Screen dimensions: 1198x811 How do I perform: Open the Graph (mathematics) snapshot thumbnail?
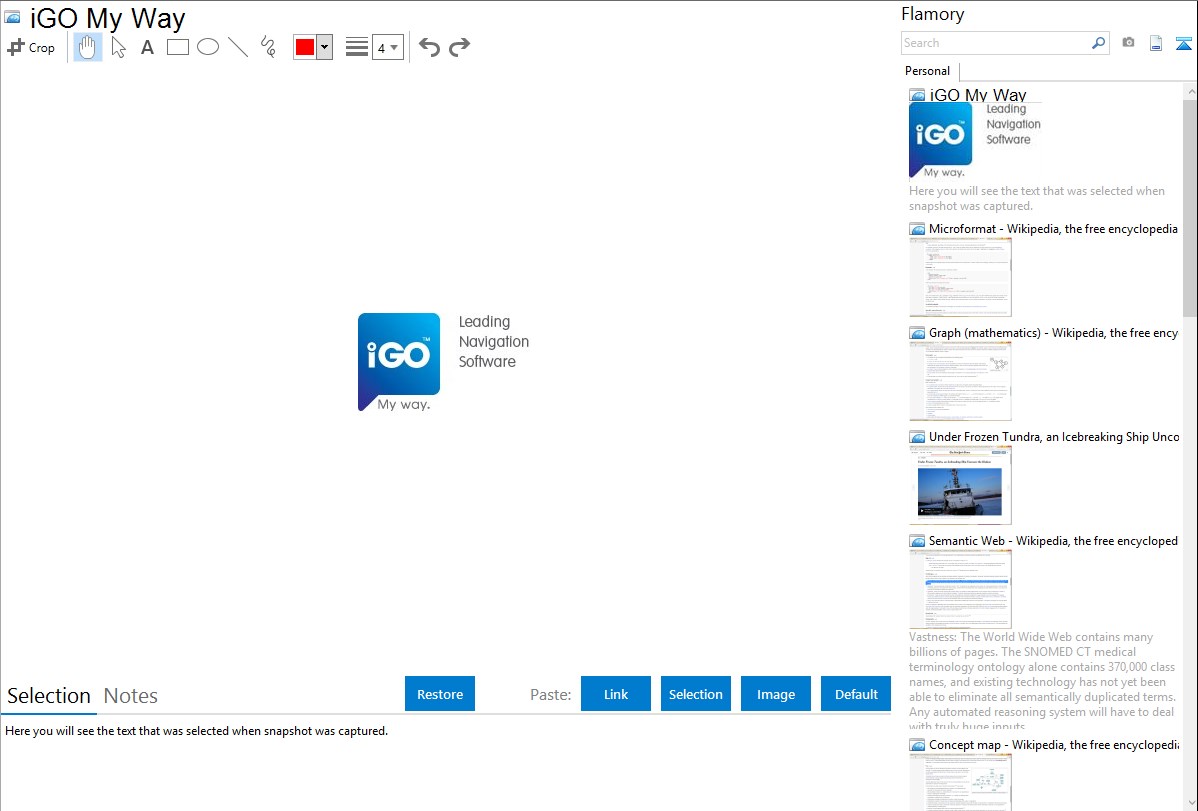pos(960,381)
